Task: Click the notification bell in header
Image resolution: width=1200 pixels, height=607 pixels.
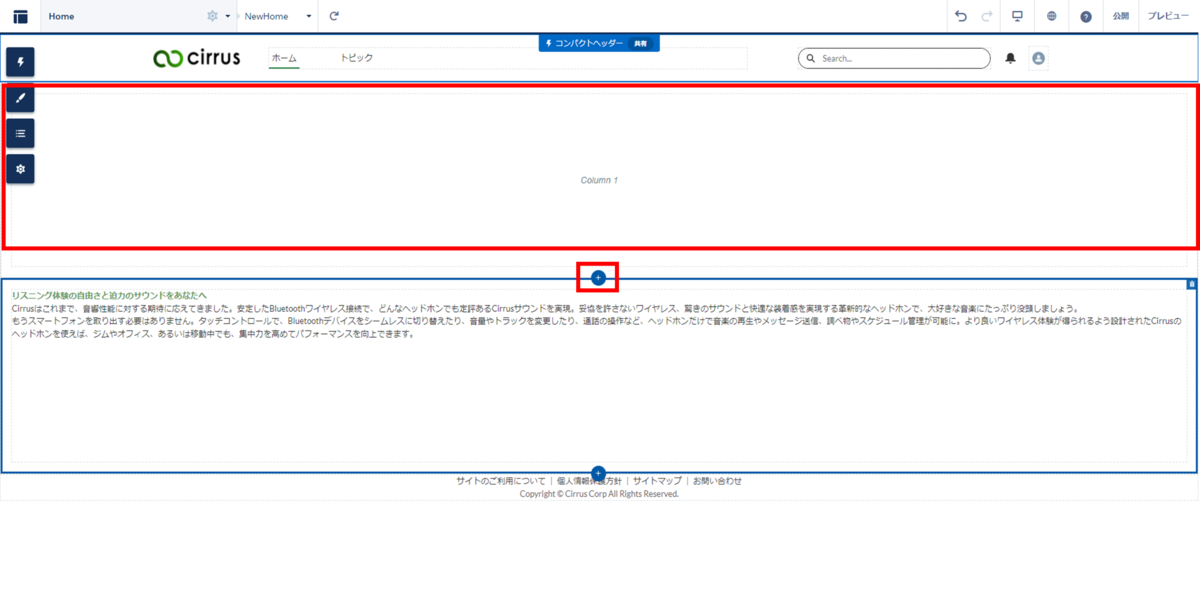Action: point(1010,58)
